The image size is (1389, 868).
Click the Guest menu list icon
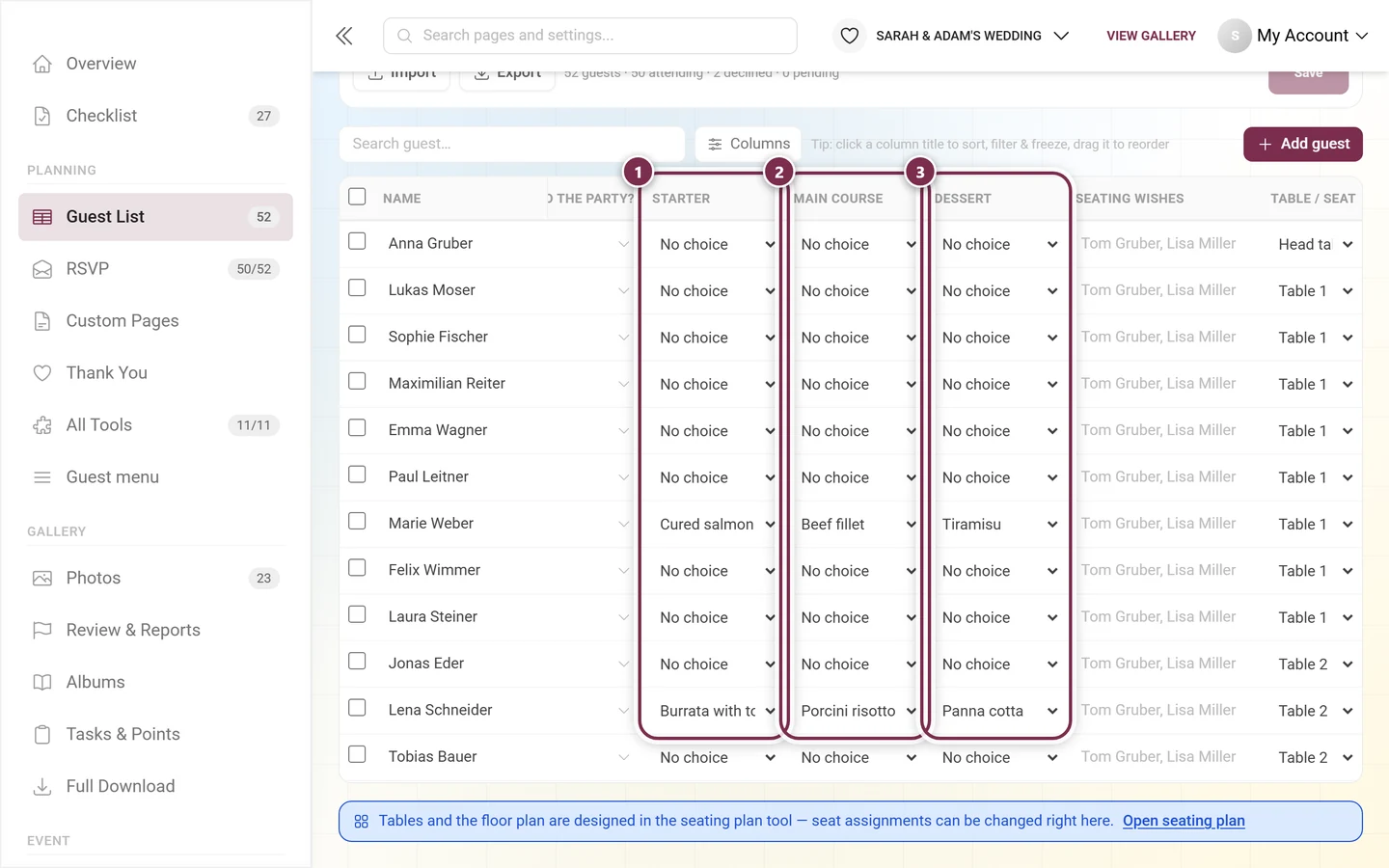(42, 477)
